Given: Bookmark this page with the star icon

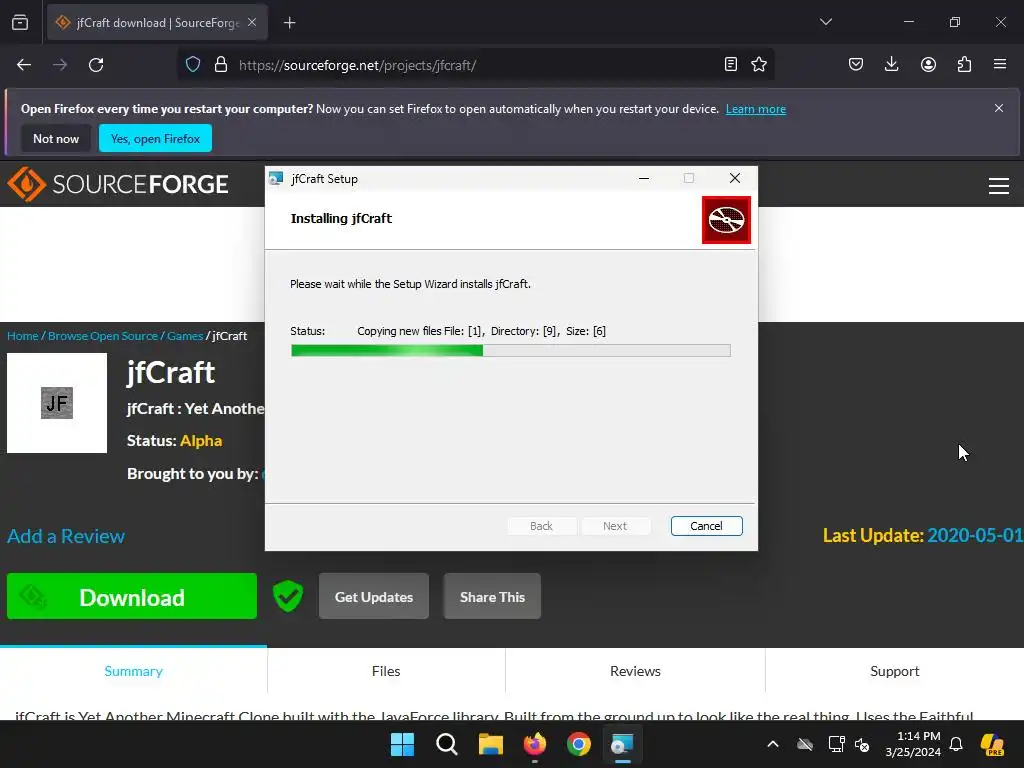Looking at the screenshot, I should [x=759, y=64].
